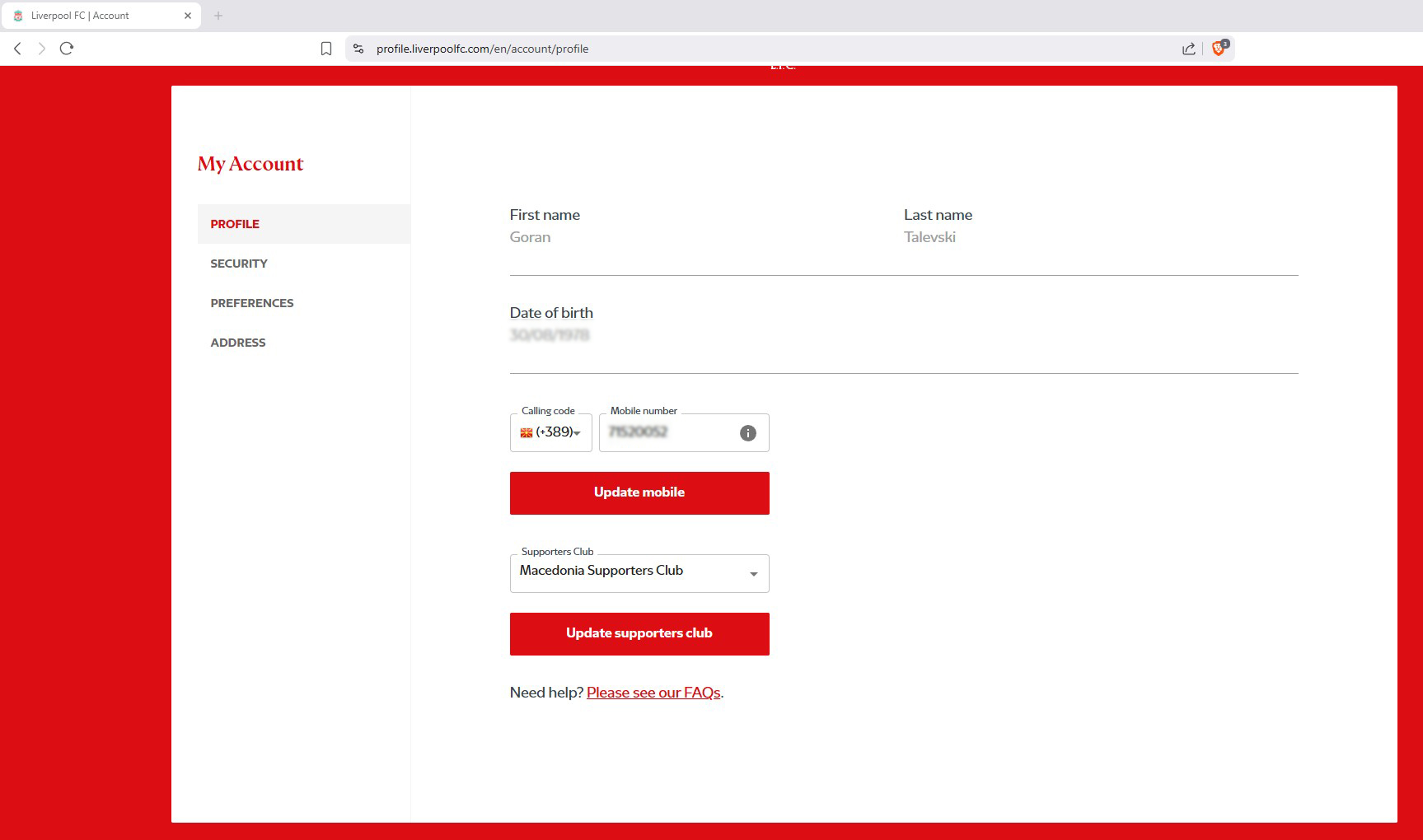Click the mobile number info icon
Screen dimensions: 1423x840
(x=747, y=433)
